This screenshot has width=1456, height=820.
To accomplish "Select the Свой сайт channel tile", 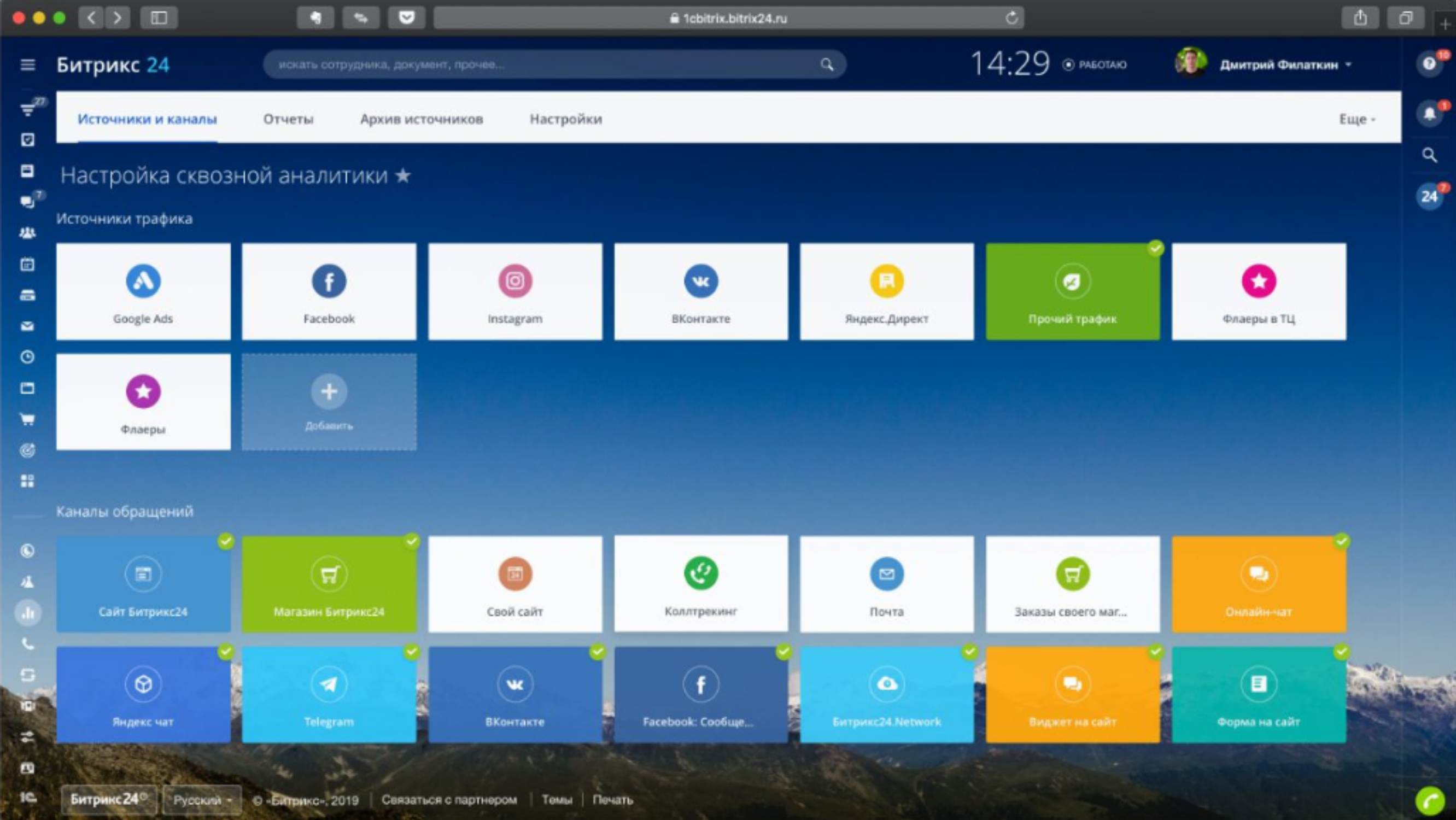I will (x=515, y=584).
